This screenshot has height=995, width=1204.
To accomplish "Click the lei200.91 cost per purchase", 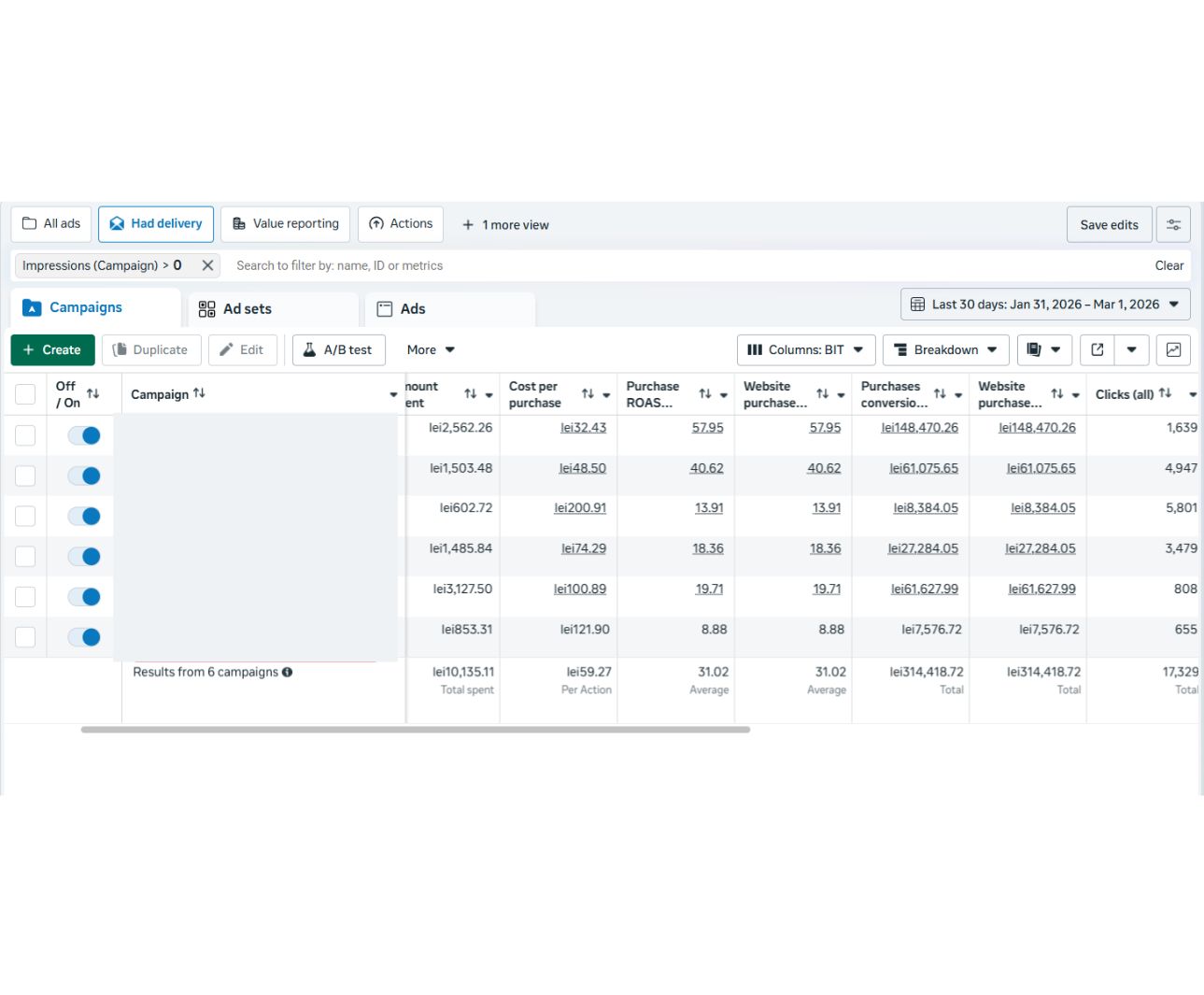I will click(580, 508).
